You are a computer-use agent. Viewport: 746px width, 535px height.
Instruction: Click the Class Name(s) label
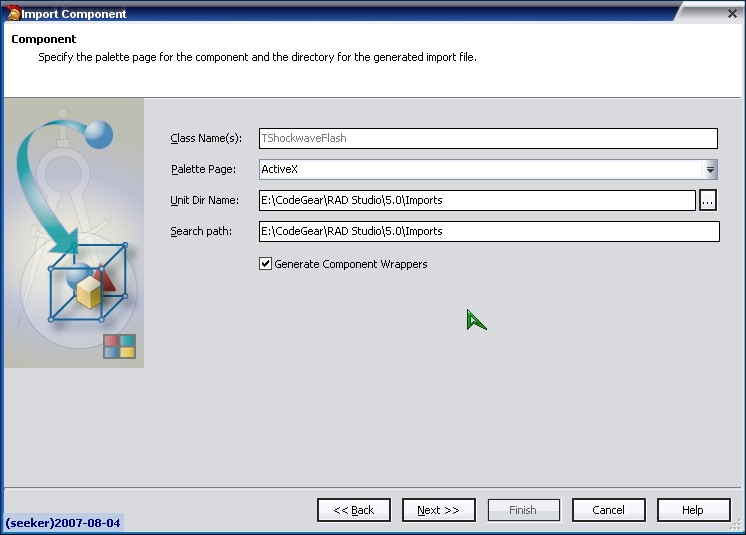(x=206, y=138)
